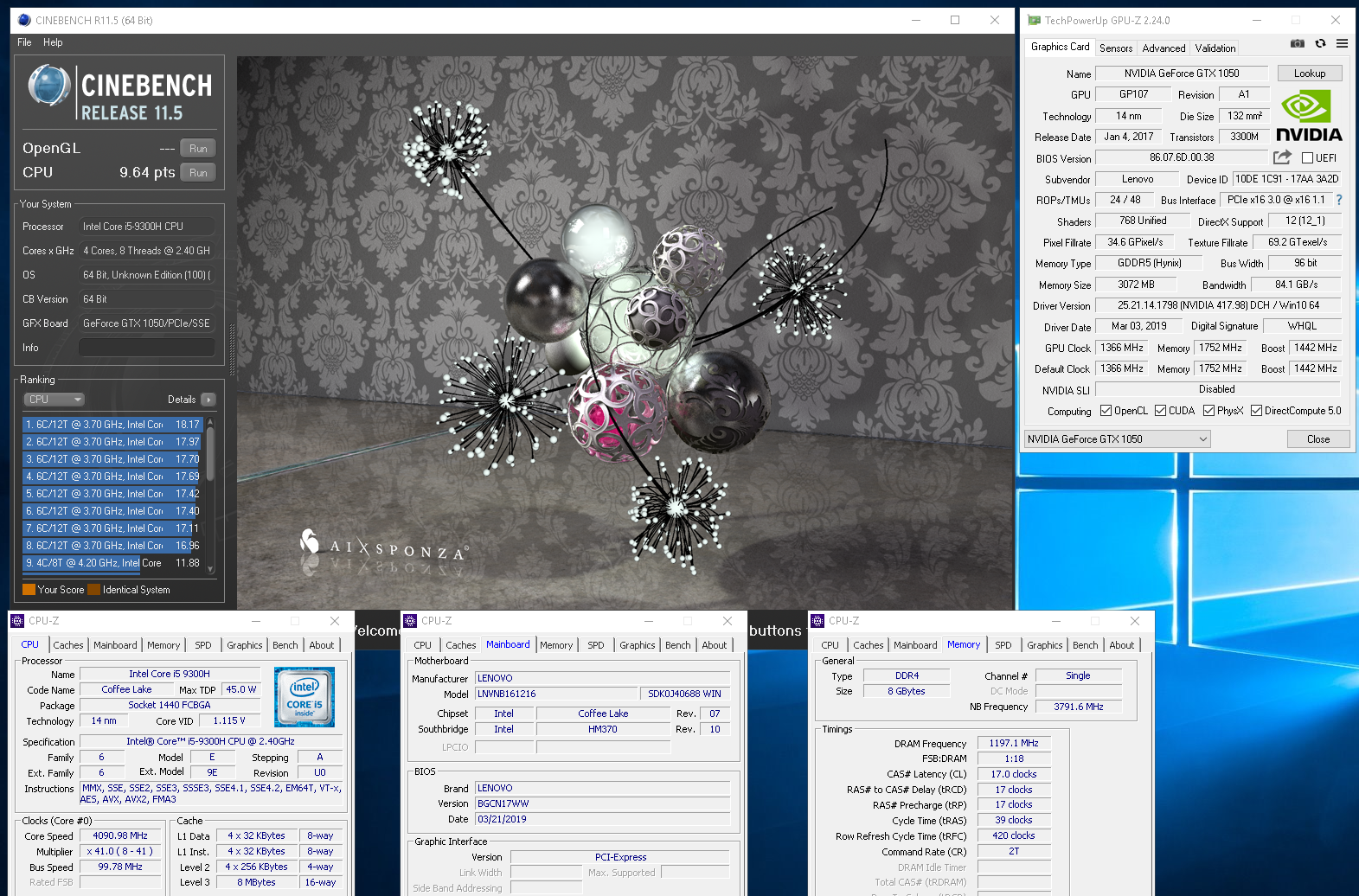
Task: Click the CPU-Z icon in the Mainboard window
Action: [x=411, y=621]
